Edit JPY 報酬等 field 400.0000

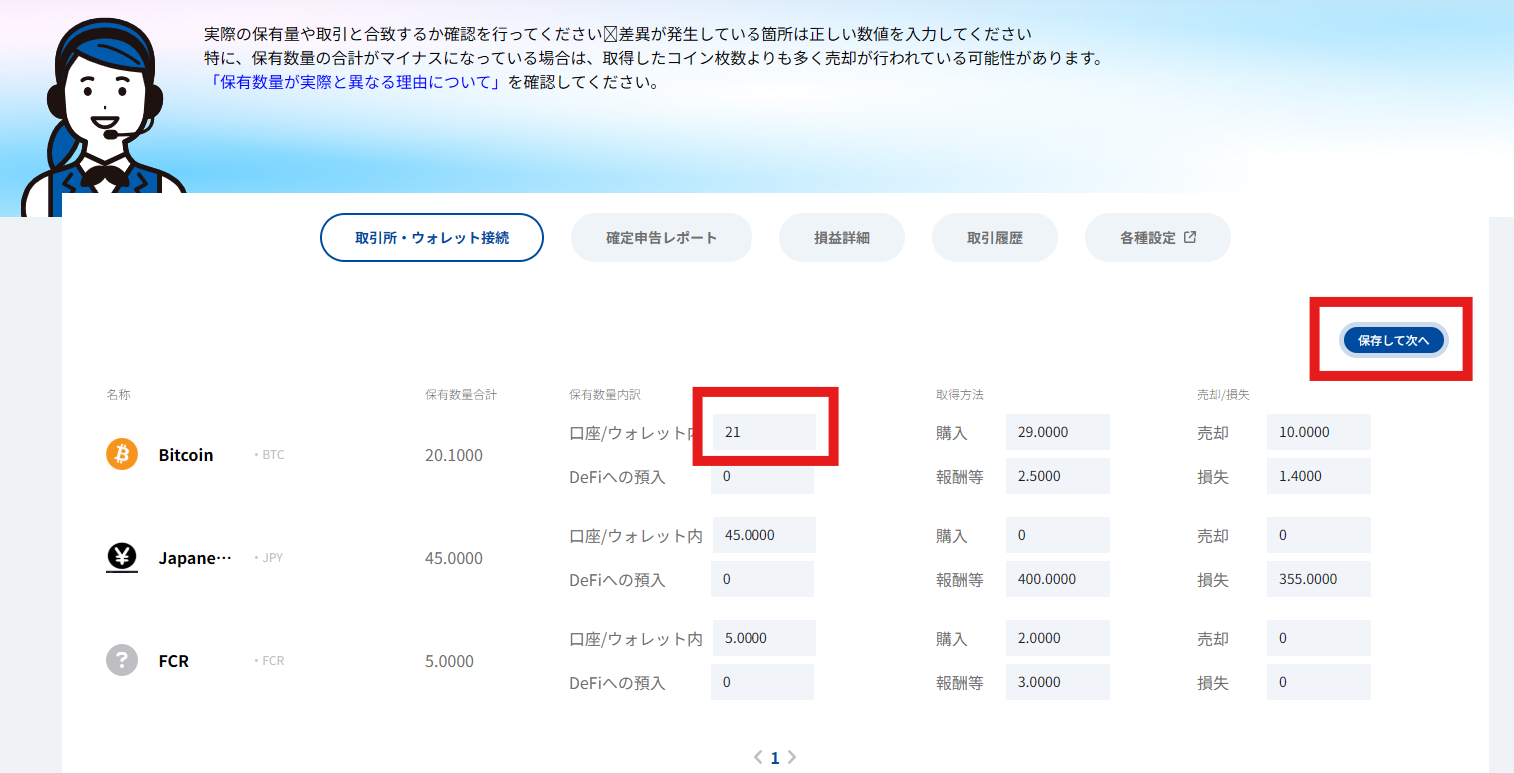coord(1058,579)
